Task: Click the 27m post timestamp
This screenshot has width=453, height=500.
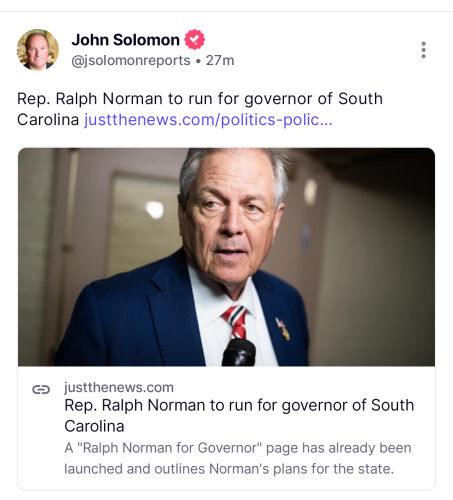Action: 220,60
